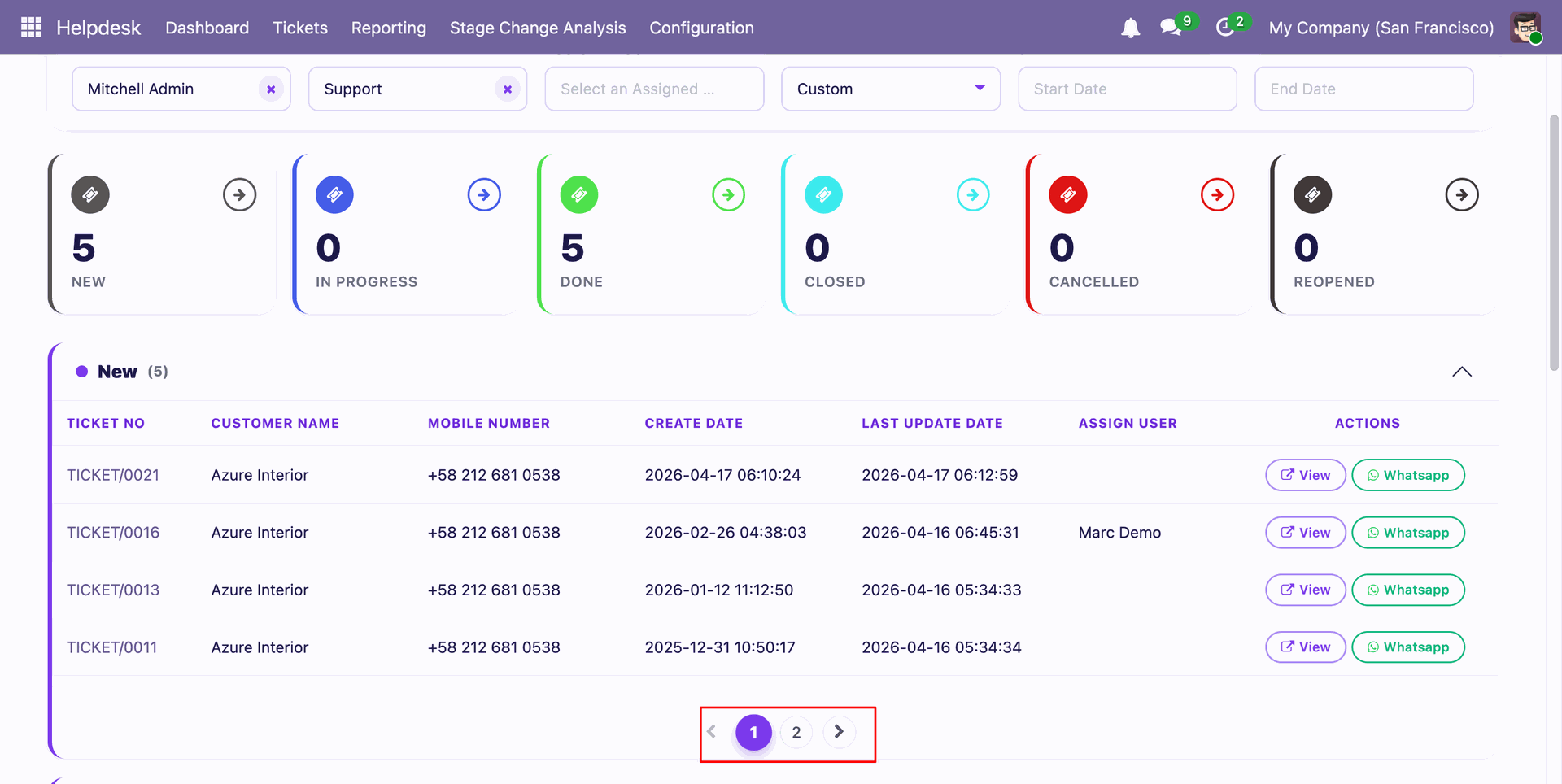This screenshot has width=1562, height=784.
Task: Go to previous page arrow in pagination
Action: pyautogui.click(x=711, y=732)
